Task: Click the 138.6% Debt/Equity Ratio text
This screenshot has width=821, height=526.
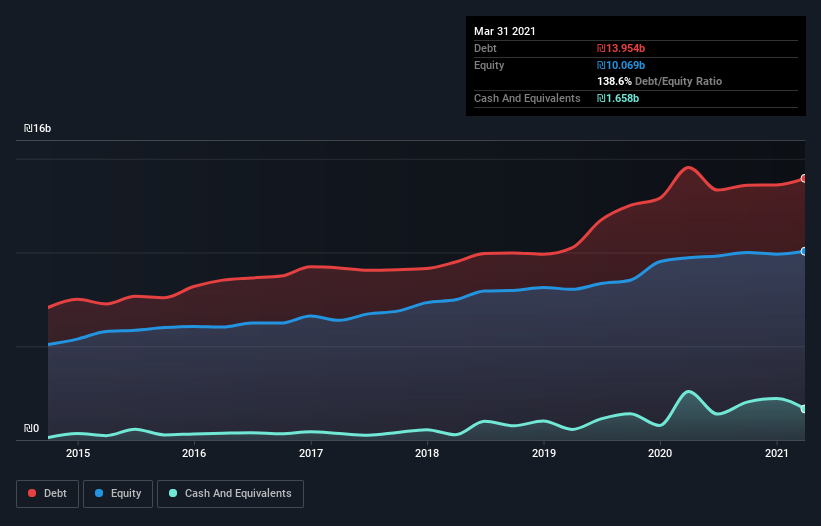Action: tap(660, 81)
